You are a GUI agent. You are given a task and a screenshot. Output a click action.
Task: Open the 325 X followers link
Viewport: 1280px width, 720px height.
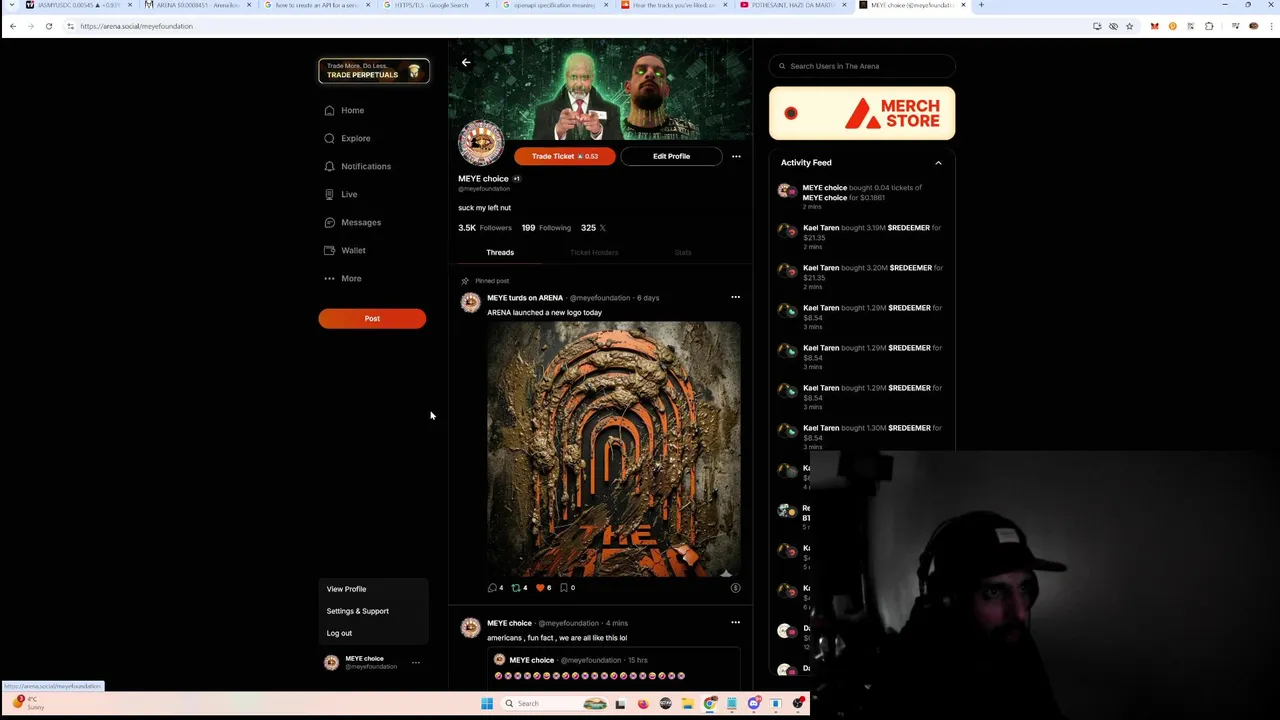[x=593, y=227]
